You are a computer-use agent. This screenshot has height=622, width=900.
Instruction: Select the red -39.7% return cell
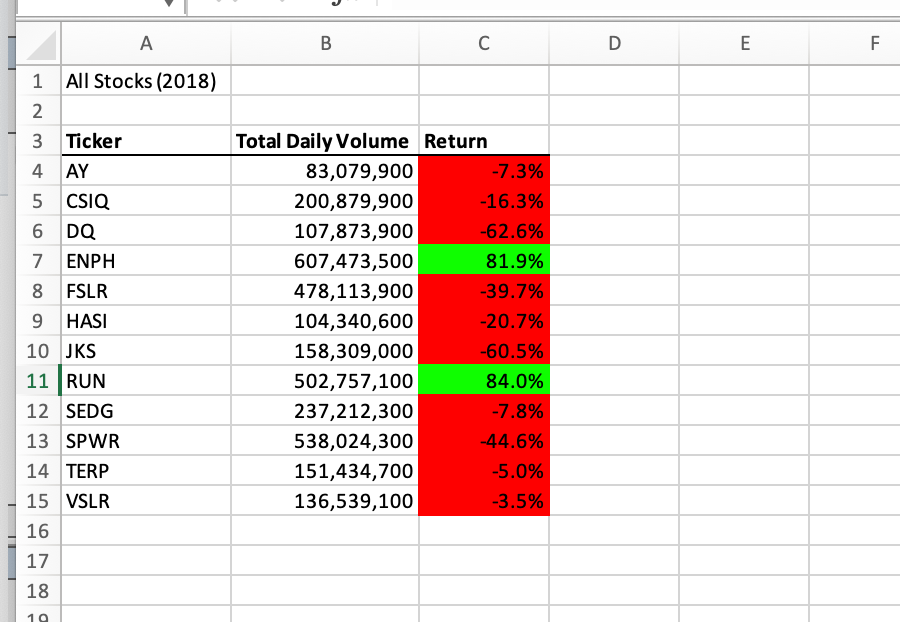(484, 291)
